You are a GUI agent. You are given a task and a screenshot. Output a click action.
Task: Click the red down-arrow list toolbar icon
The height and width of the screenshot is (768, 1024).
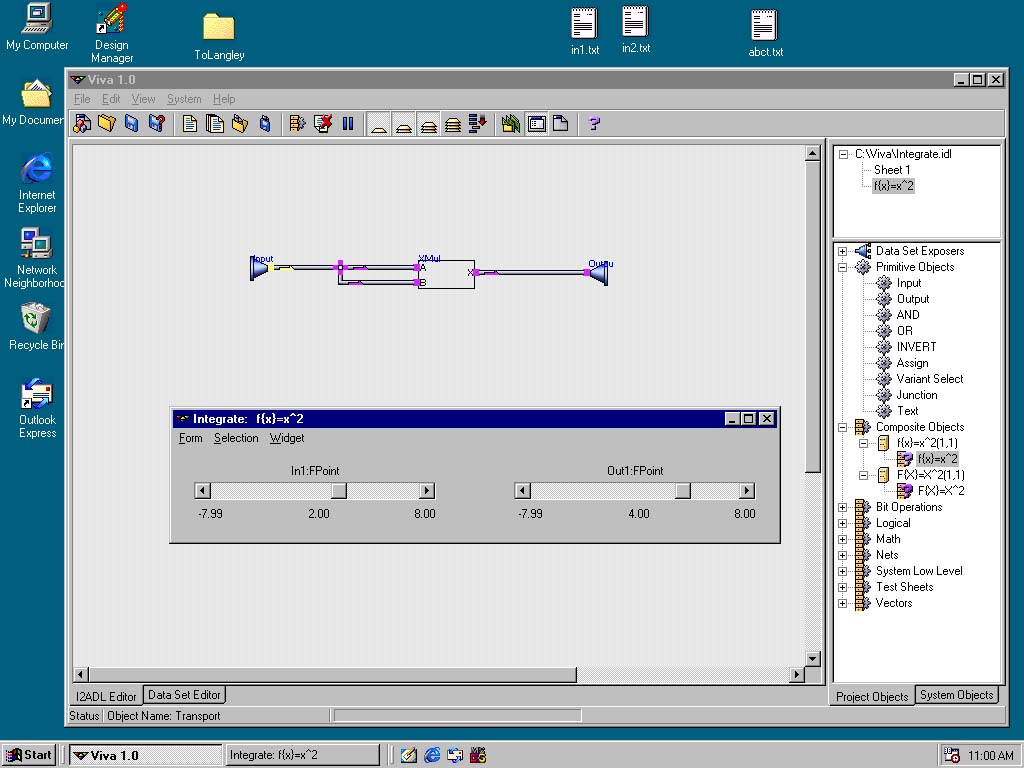[478, 124]
